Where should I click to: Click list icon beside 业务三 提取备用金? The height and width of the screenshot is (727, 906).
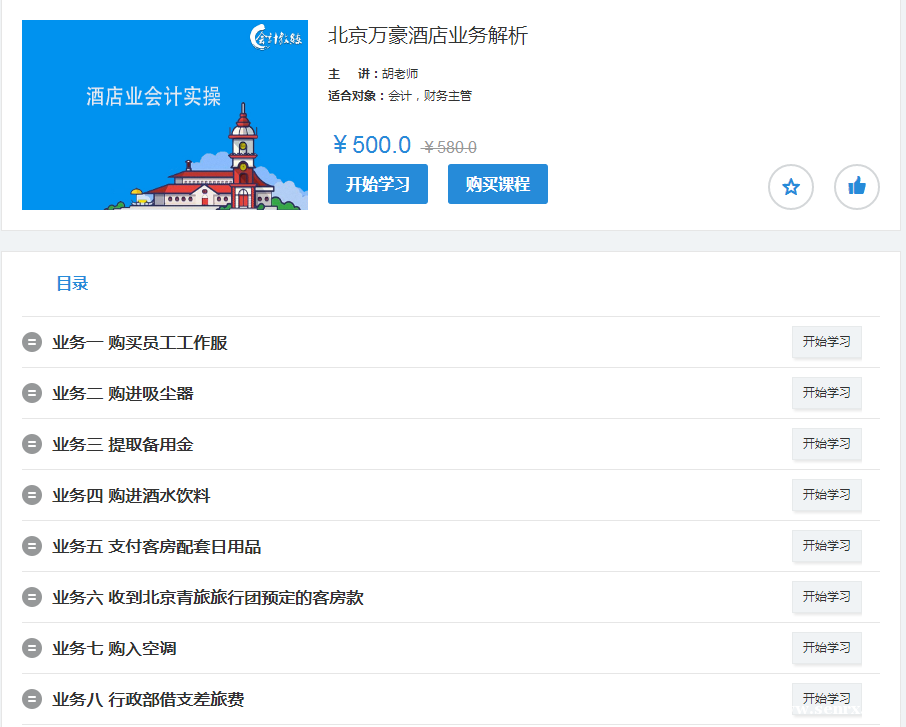(32, 445)
